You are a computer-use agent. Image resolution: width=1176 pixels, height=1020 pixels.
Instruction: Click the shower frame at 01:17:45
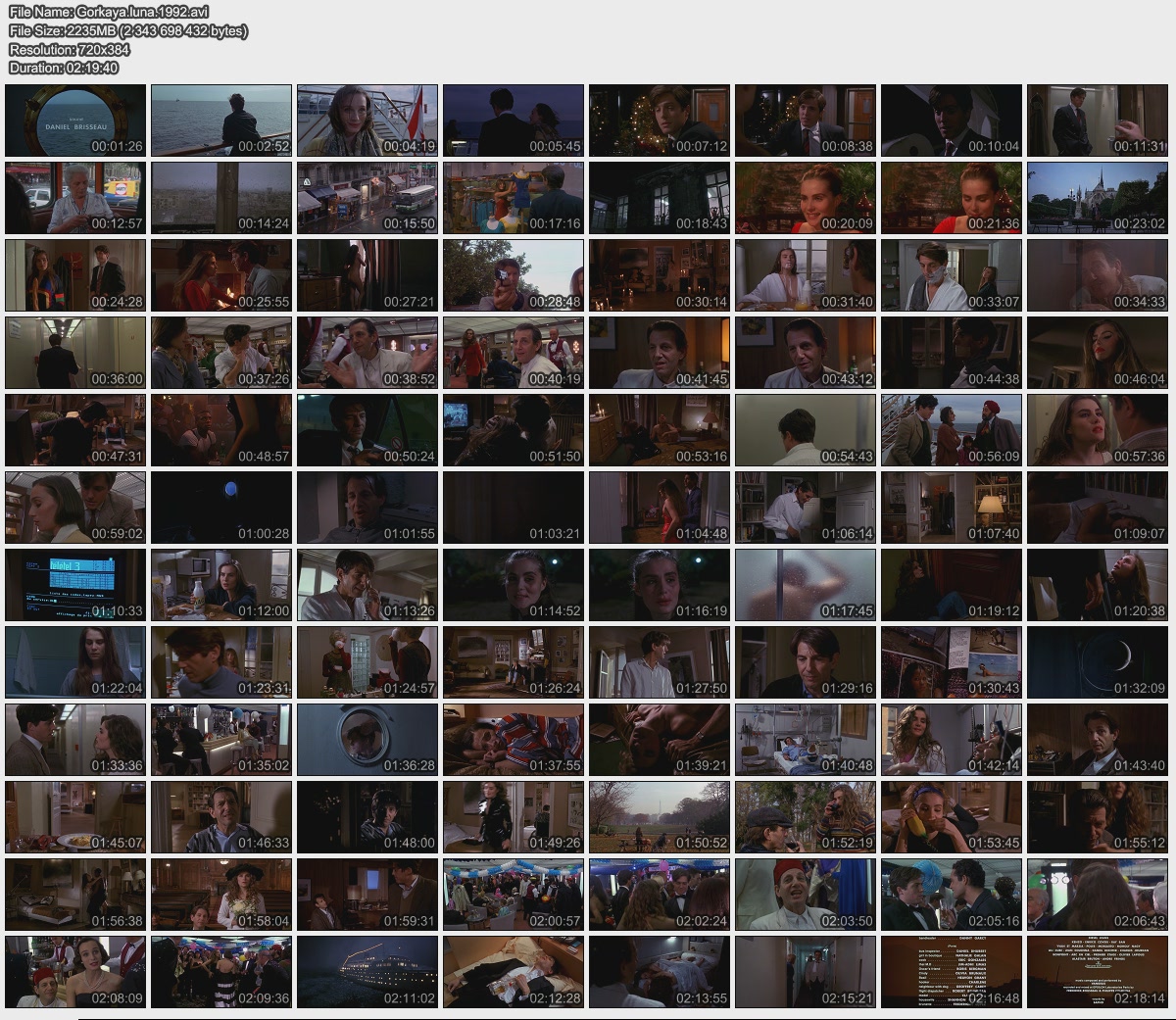click(806, 585)
